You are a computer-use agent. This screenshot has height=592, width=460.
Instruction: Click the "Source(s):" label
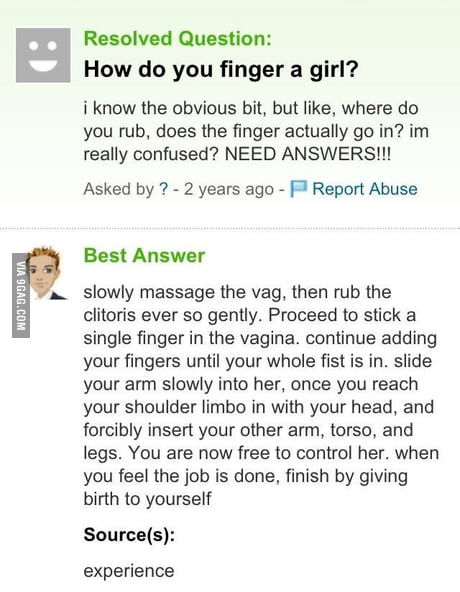tap(129, 535)
